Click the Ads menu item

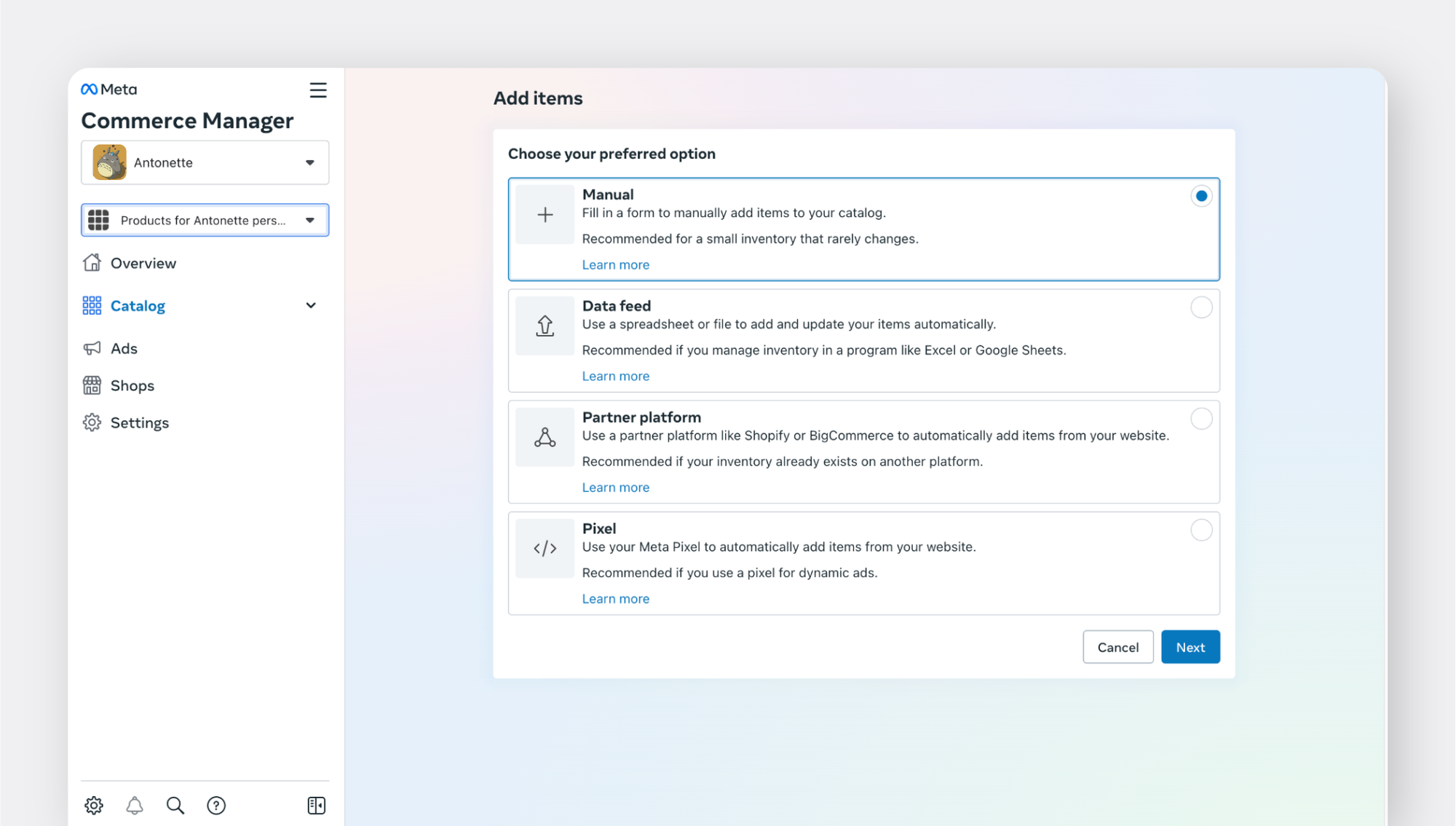[x=124, y=348]
